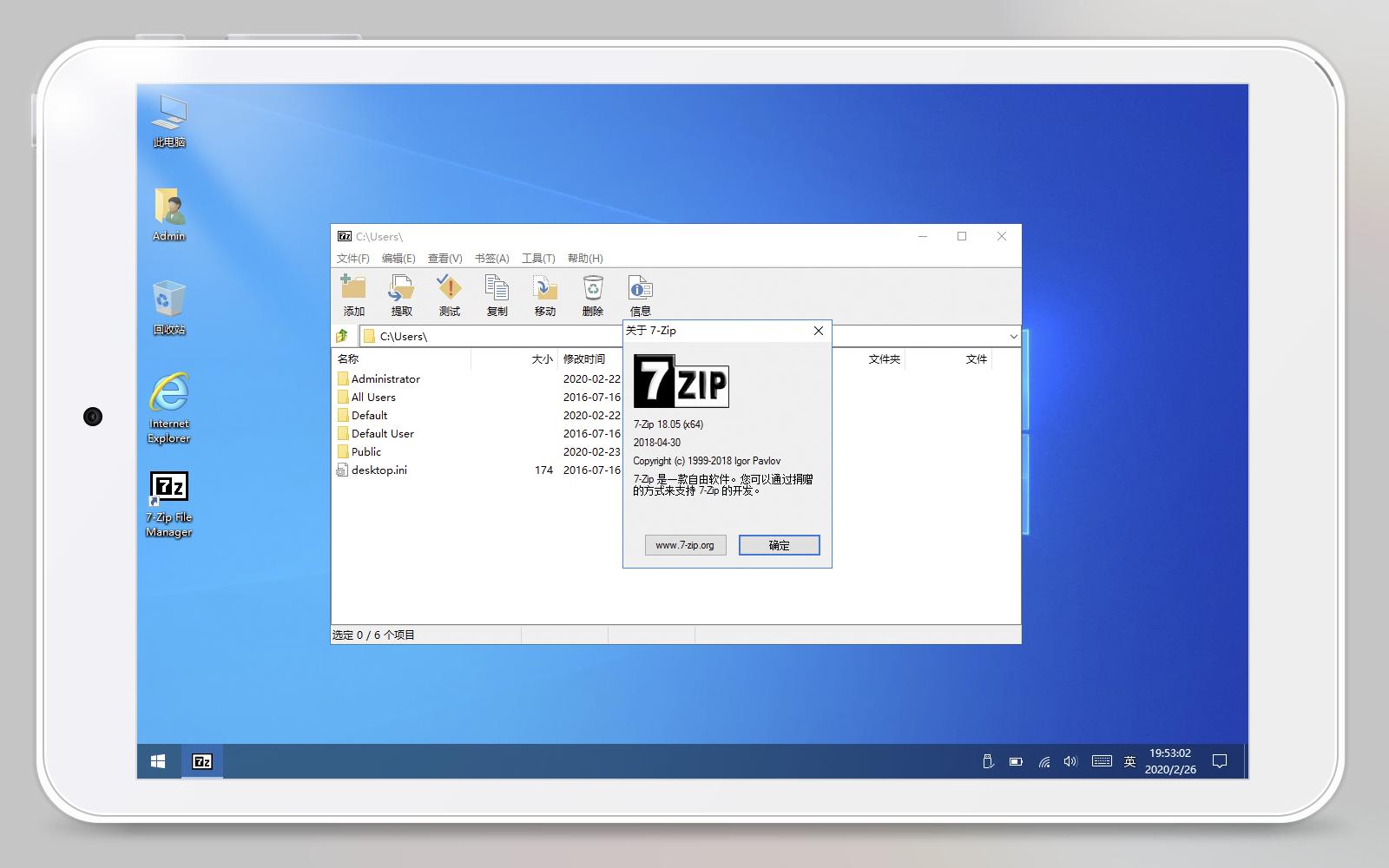Click the 移动 (Move) toolbar icon
The image size is (1389, 868).
(x=544, y=295)
